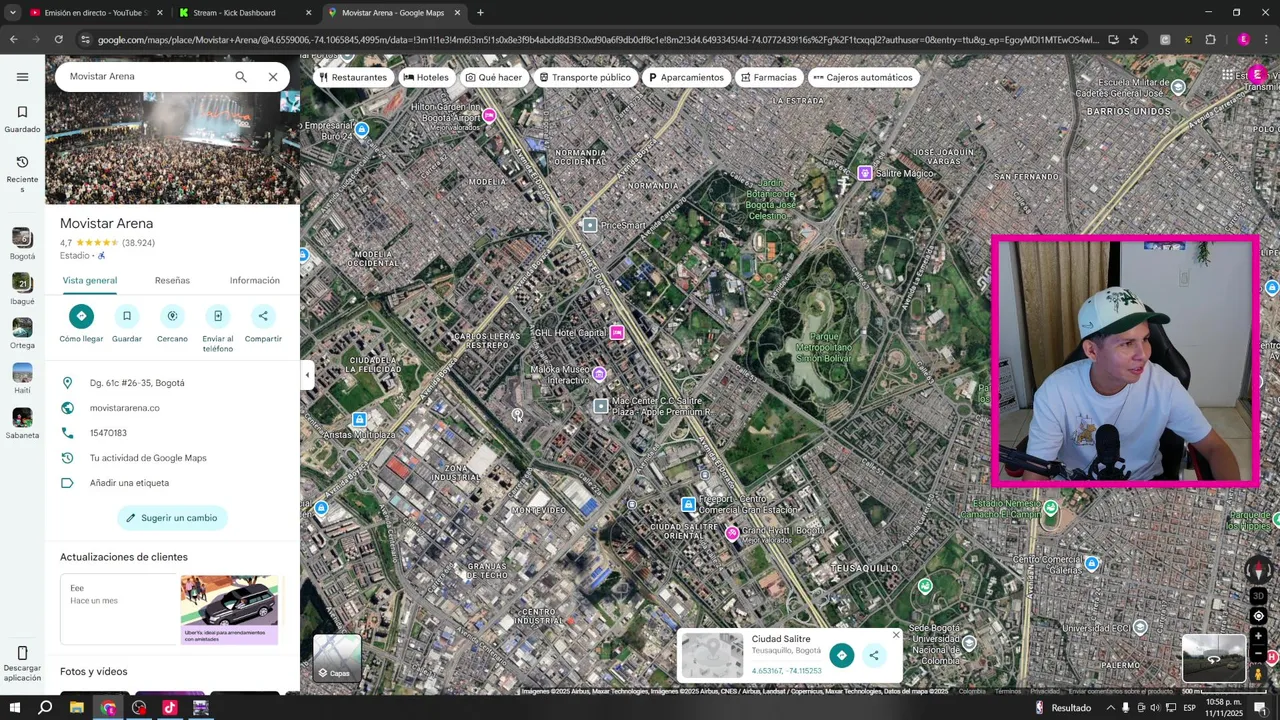The image size is (1280, 720).
Task: Switch to the Vista general tab
Action: click(90, 280)
